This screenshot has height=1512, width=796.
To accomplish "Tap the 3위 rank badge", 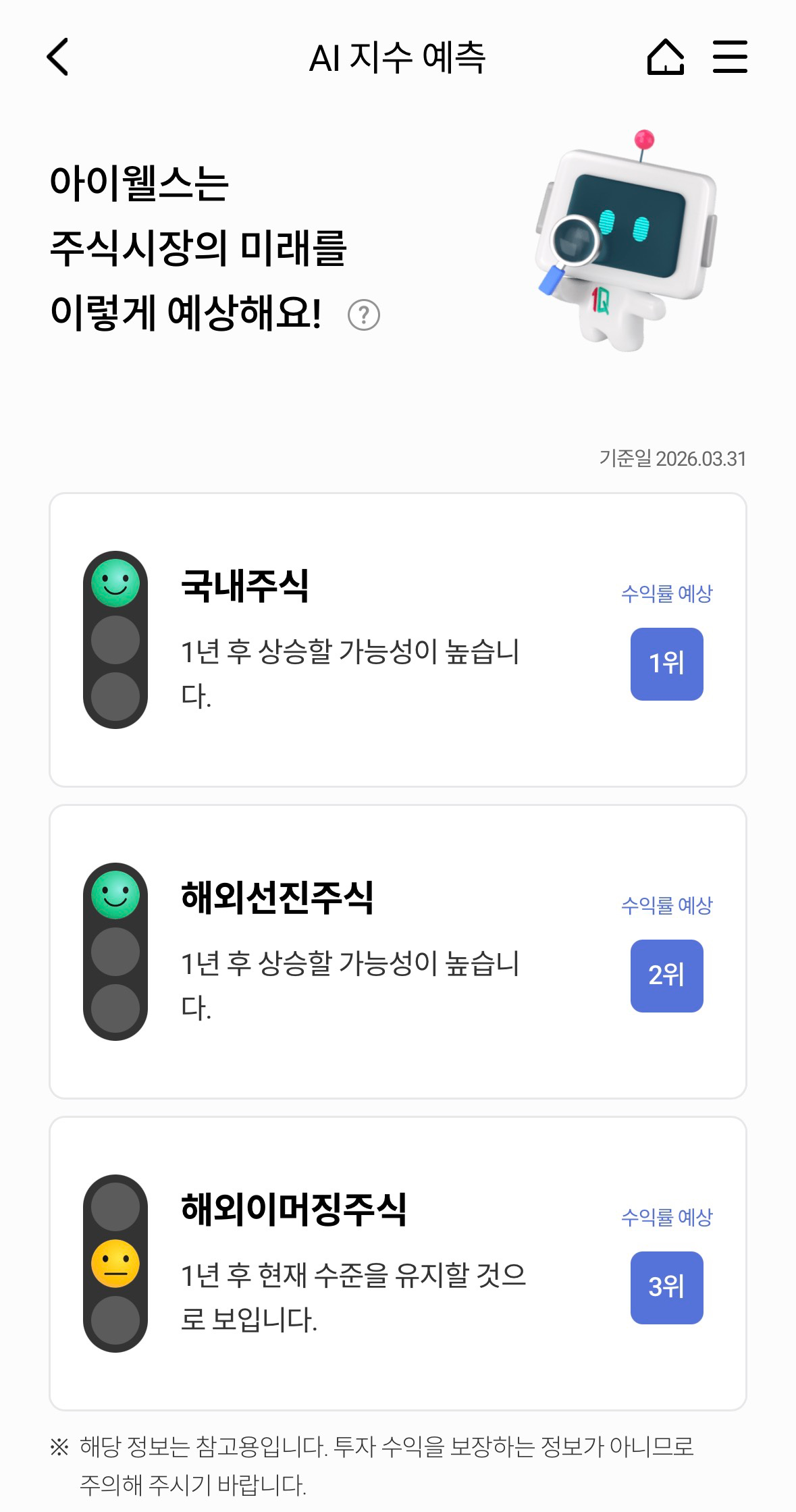I will pos(666,1288).
